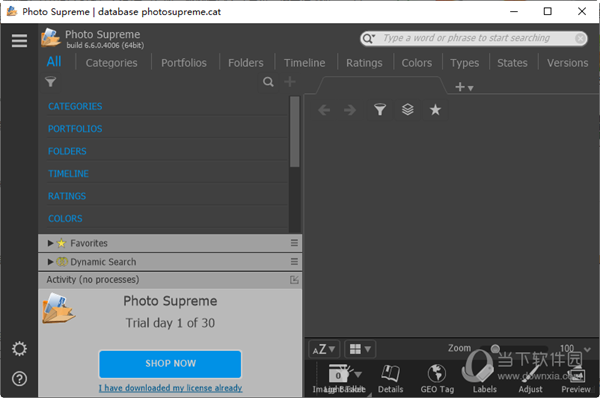
Task: Click the catalog panel search magnifier
Action: click(x=268, y=82)
